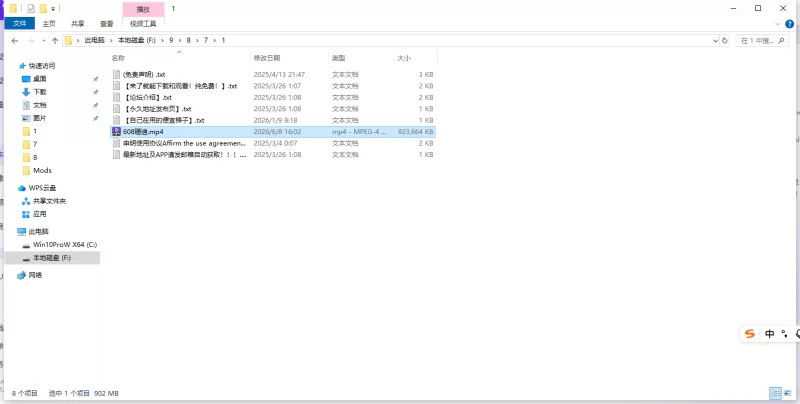
Task: Refresh the current folder view
Action: [725, 41]
